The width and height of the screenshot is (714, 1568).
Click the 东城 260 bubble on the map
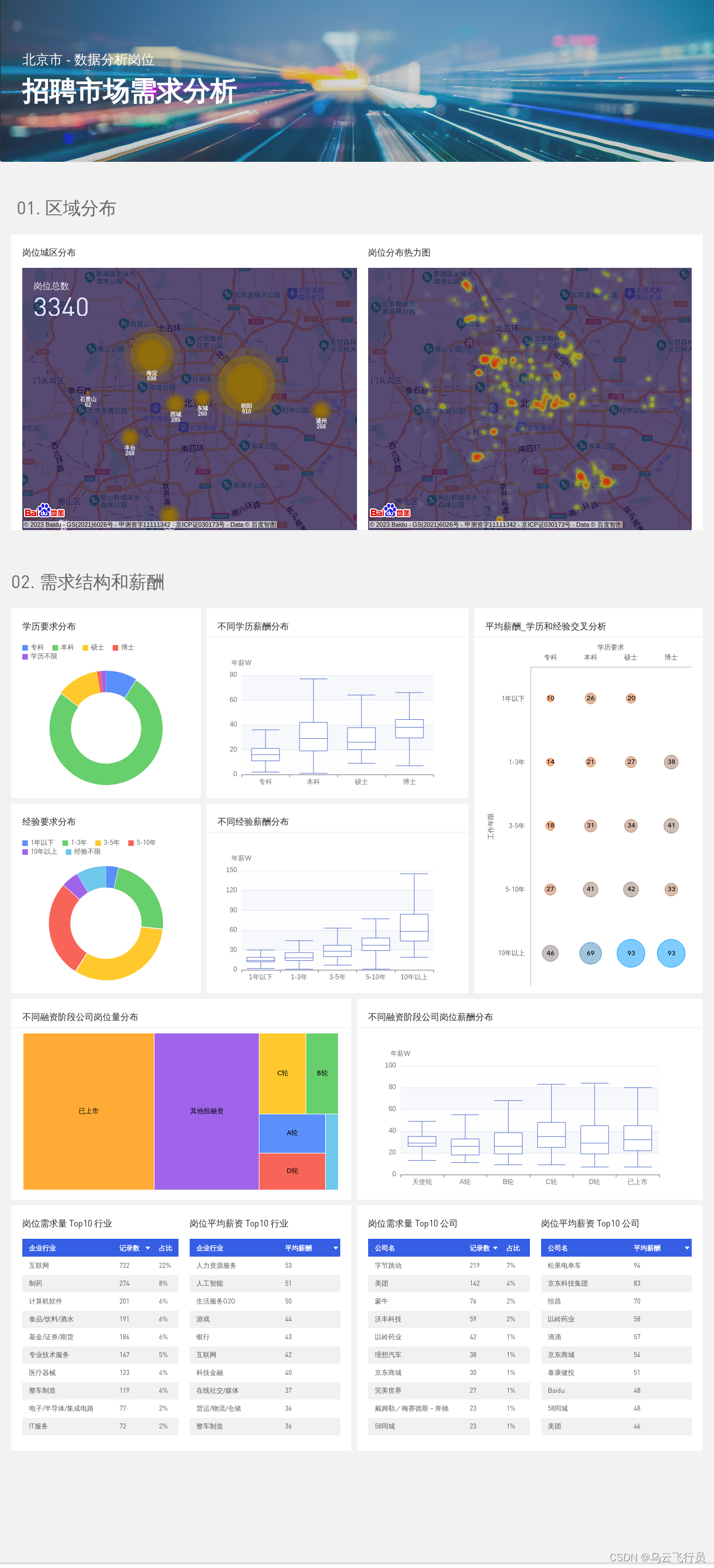202,400
